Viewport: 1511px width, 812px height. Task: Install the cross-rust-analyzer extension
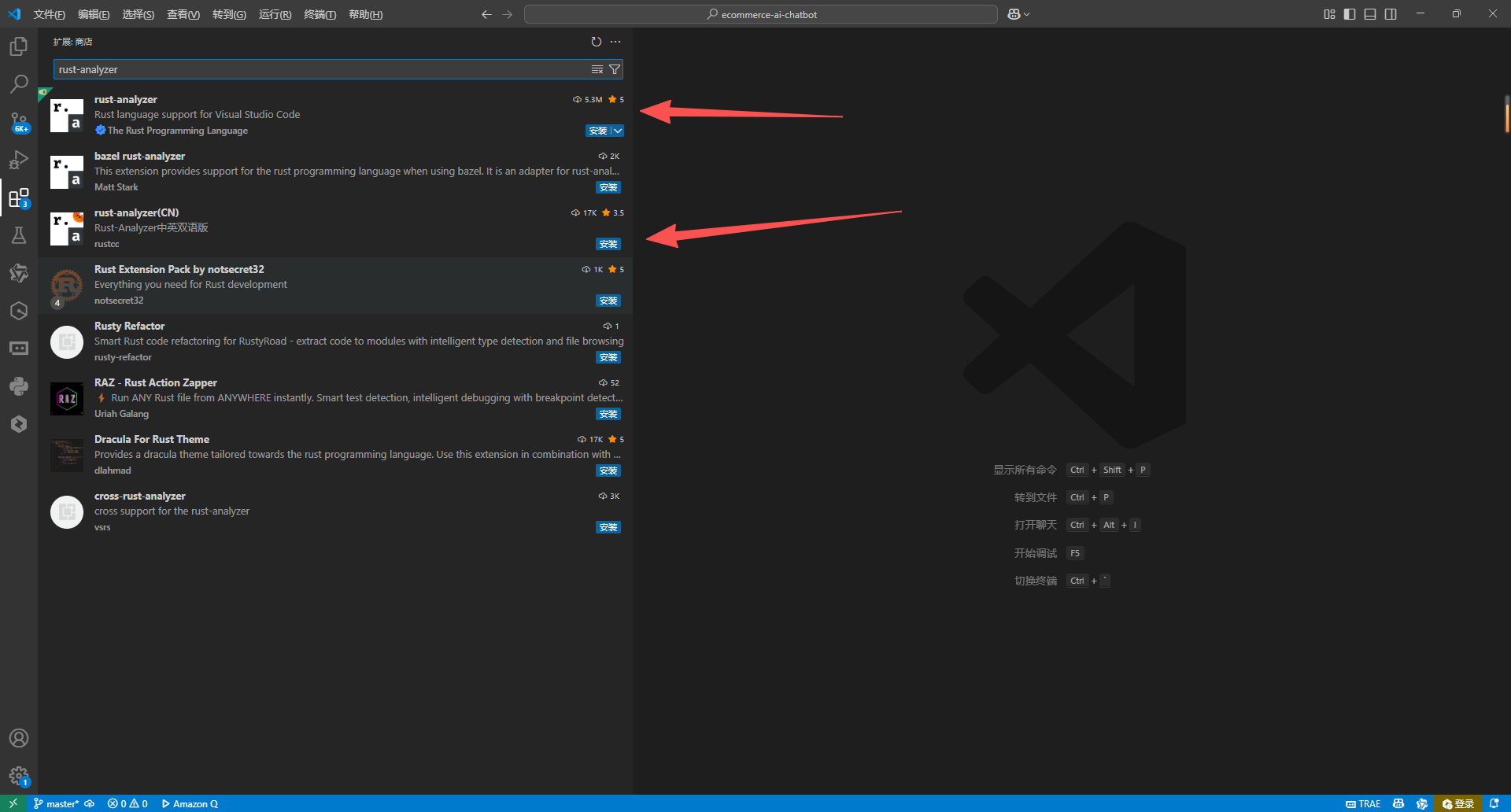click(x=608, y=527)
